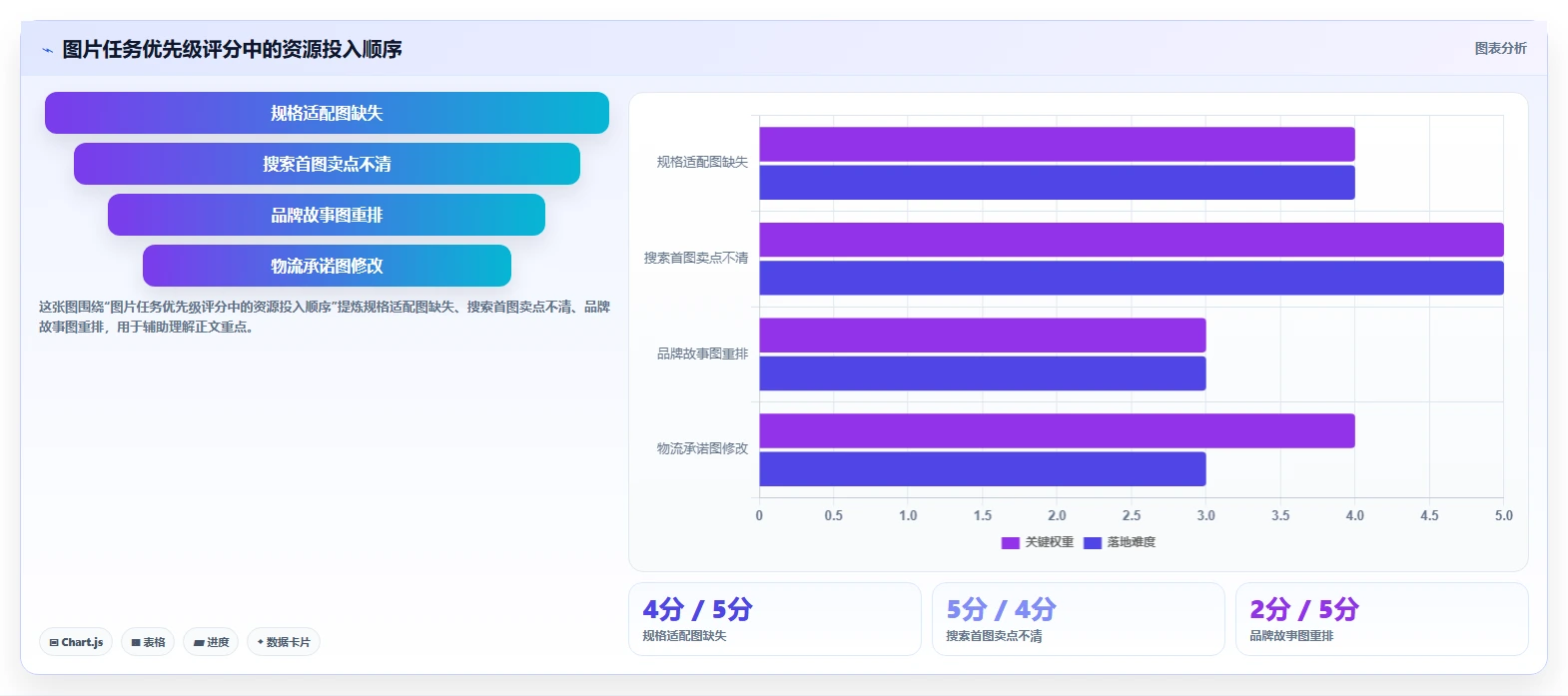Click the y-axis label 规格适配图缺失
This screenshot has width=1568, height=696.
(702, 162)
